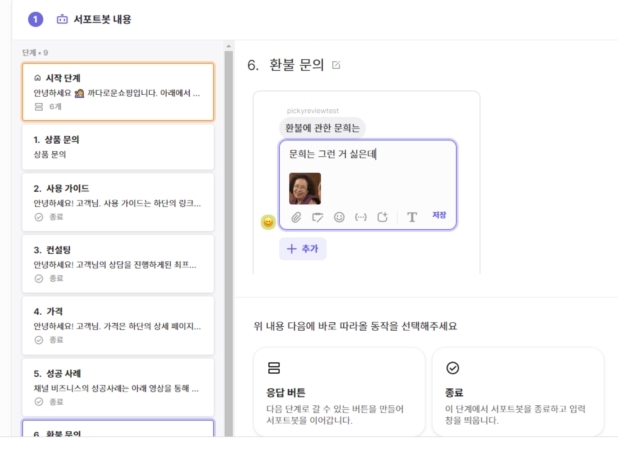This screenshot has height=451, width=618.
Task: Select the 2. 사용 가이드 step card
Action: tap(118, 202)
